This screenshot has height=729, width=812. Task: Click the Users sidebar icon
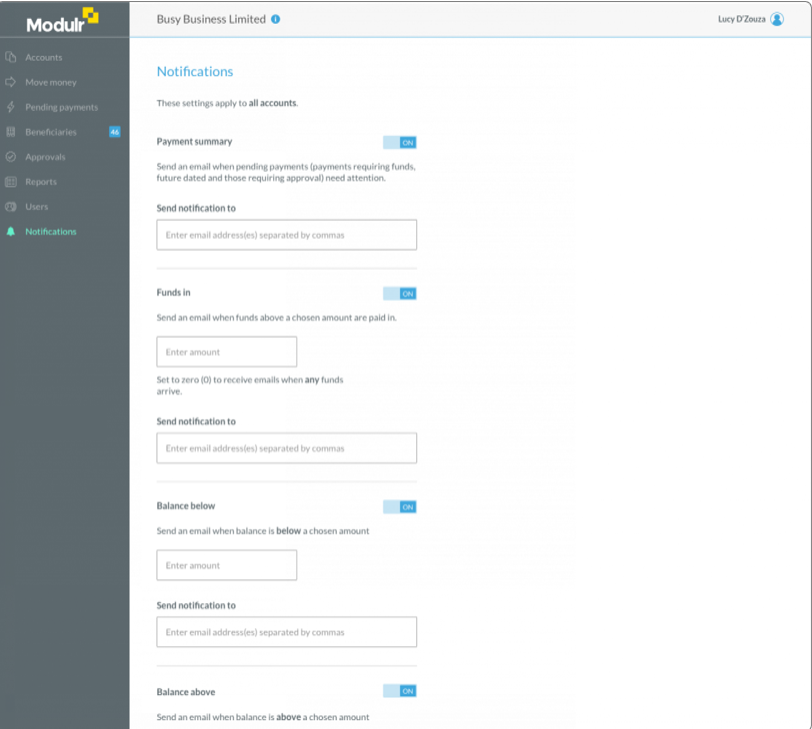(x=11, y=206)
